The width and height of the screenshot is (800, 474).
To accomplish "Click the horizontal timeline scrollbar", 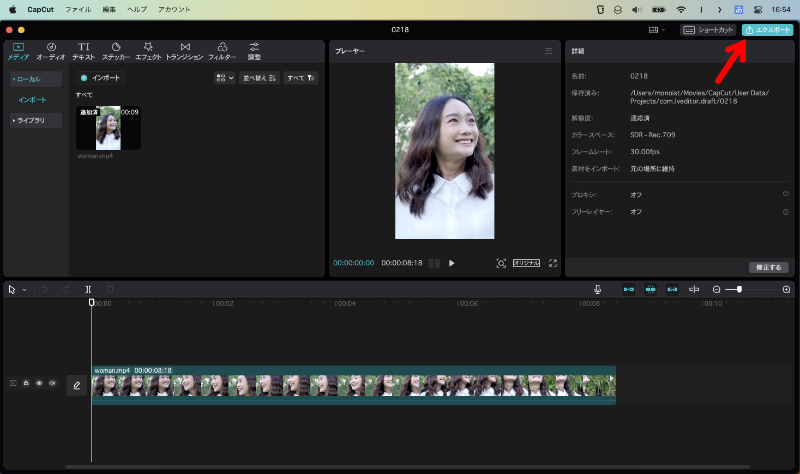I will pyautogui.click(x=408, y=467).
